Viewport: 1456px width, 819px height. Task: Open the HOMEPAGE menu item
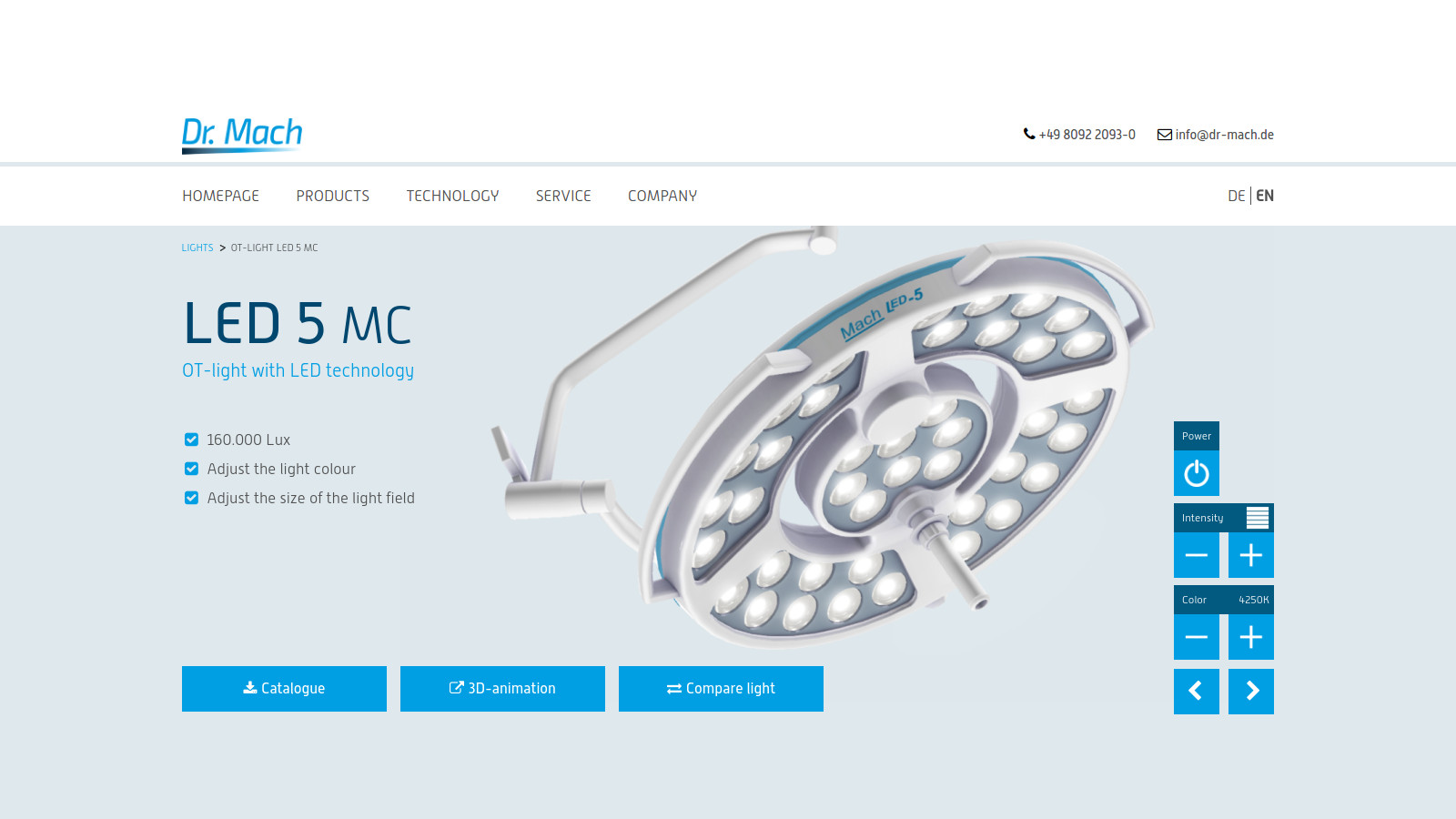[220, 196]
